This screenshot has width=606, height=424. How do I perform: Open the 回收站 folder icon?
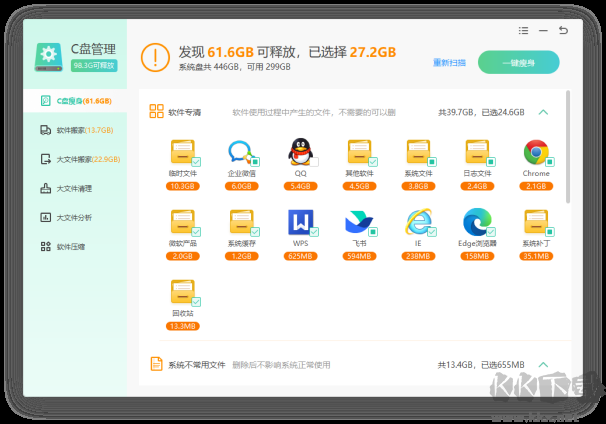click(182, 291)
